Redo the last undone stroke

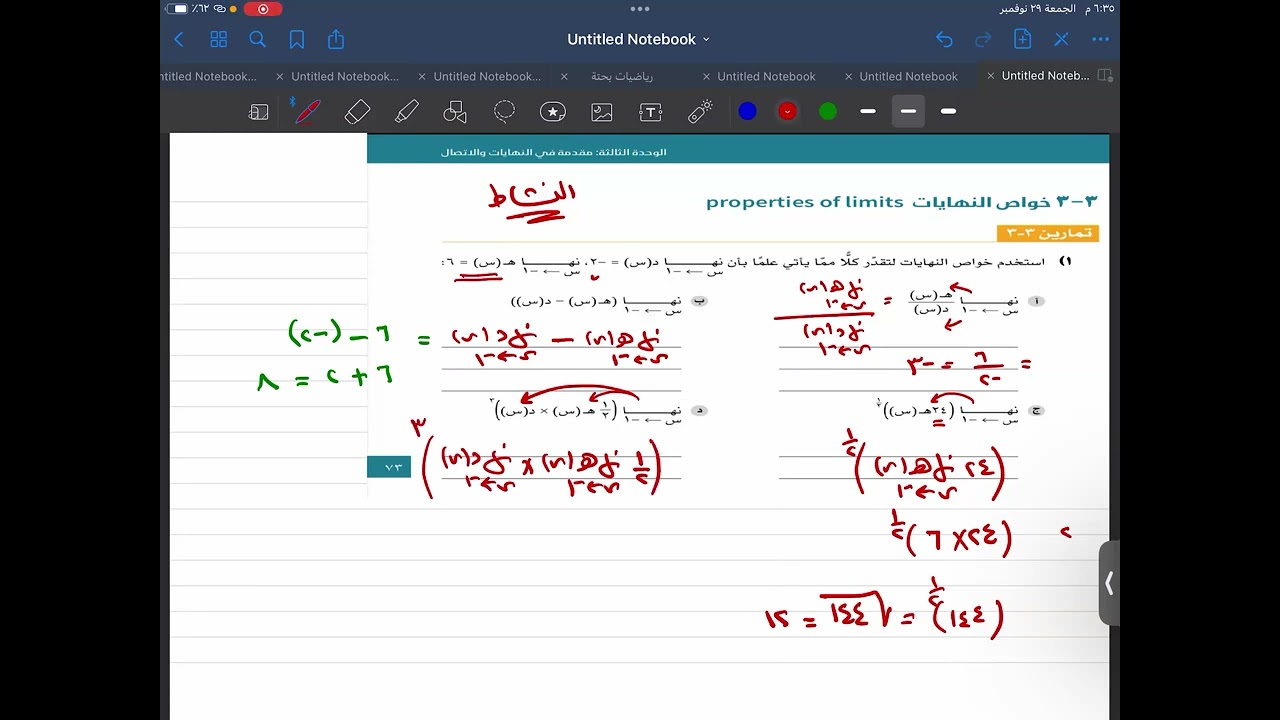point(983,39)
